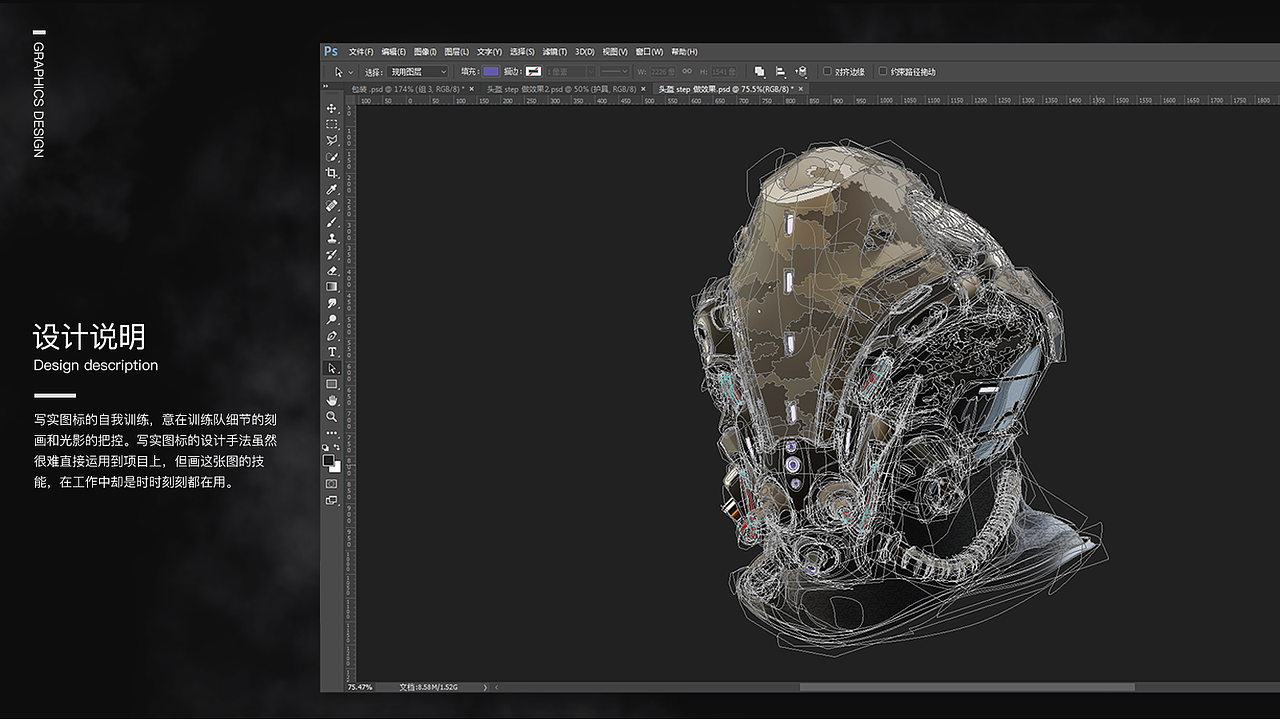Click the 75.47% zoom level field
1280x720 pixels.
tap(360, 687)
